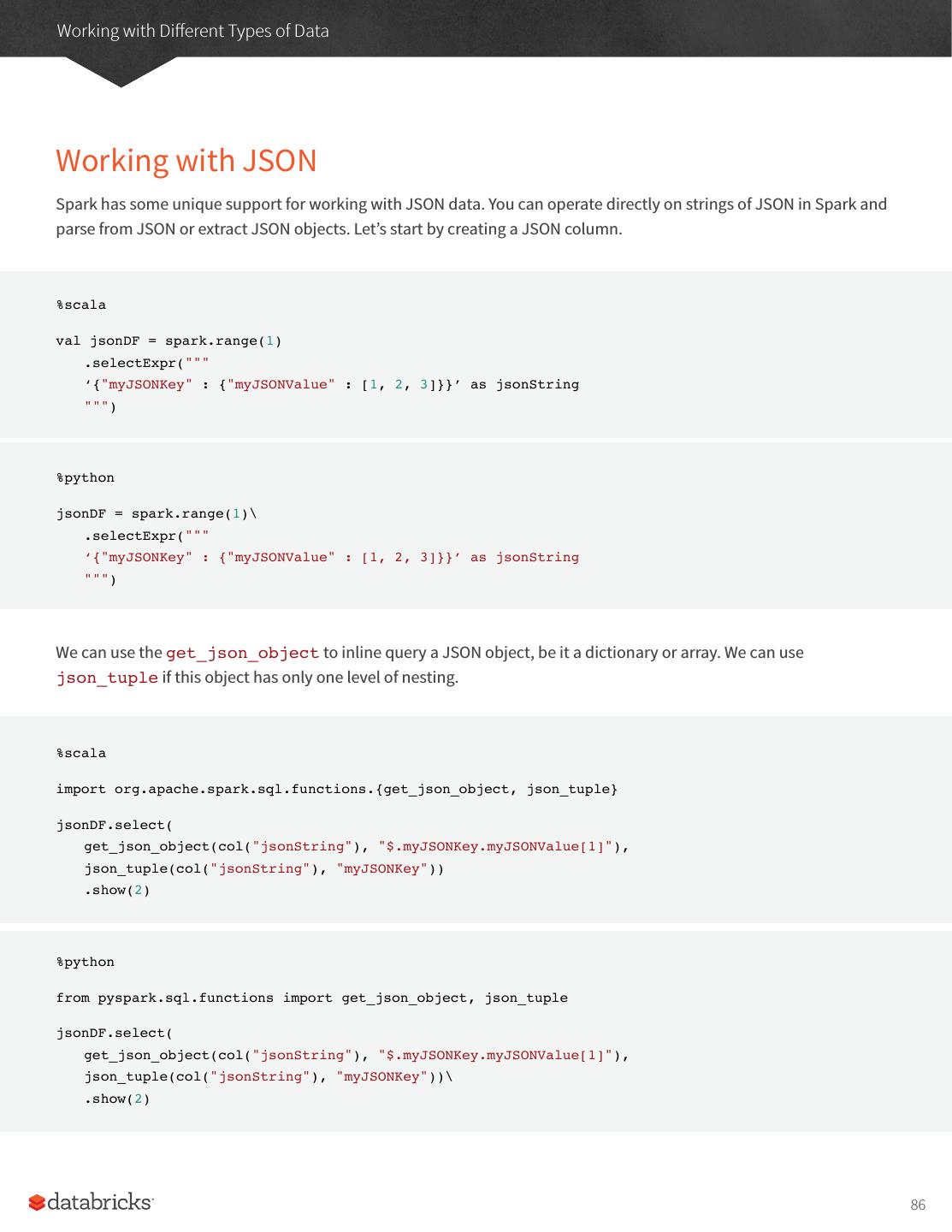Click the "from pyspark.sql.functions import" line

(x=311, y=998)
